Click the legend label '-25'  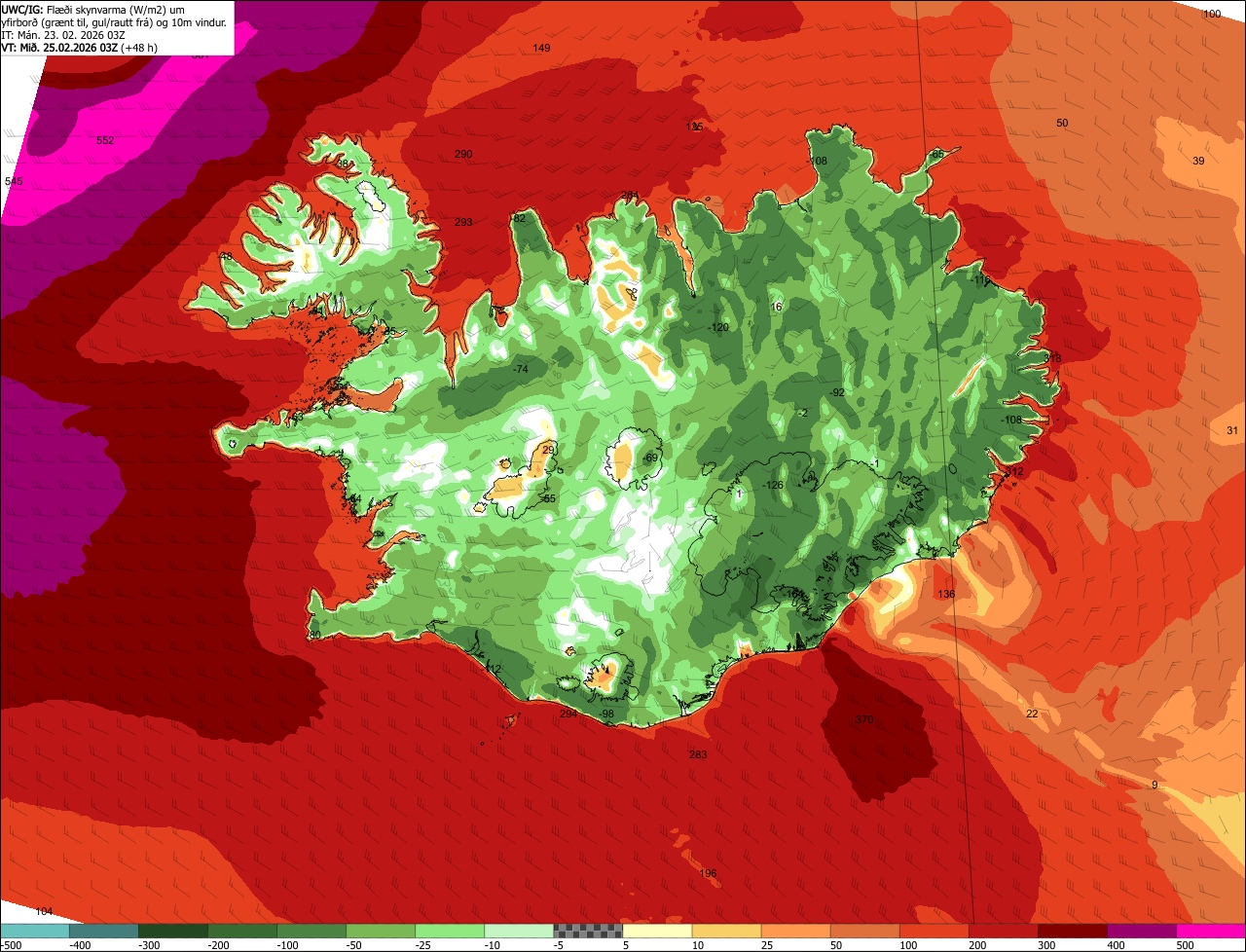(x=424, y=945)
